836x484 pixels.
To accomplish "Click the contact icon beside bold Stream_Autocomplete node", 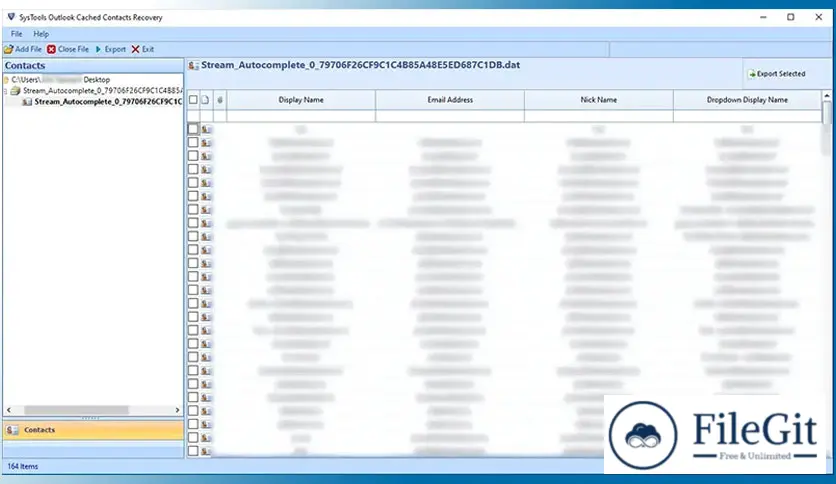I will pos(27,101).
